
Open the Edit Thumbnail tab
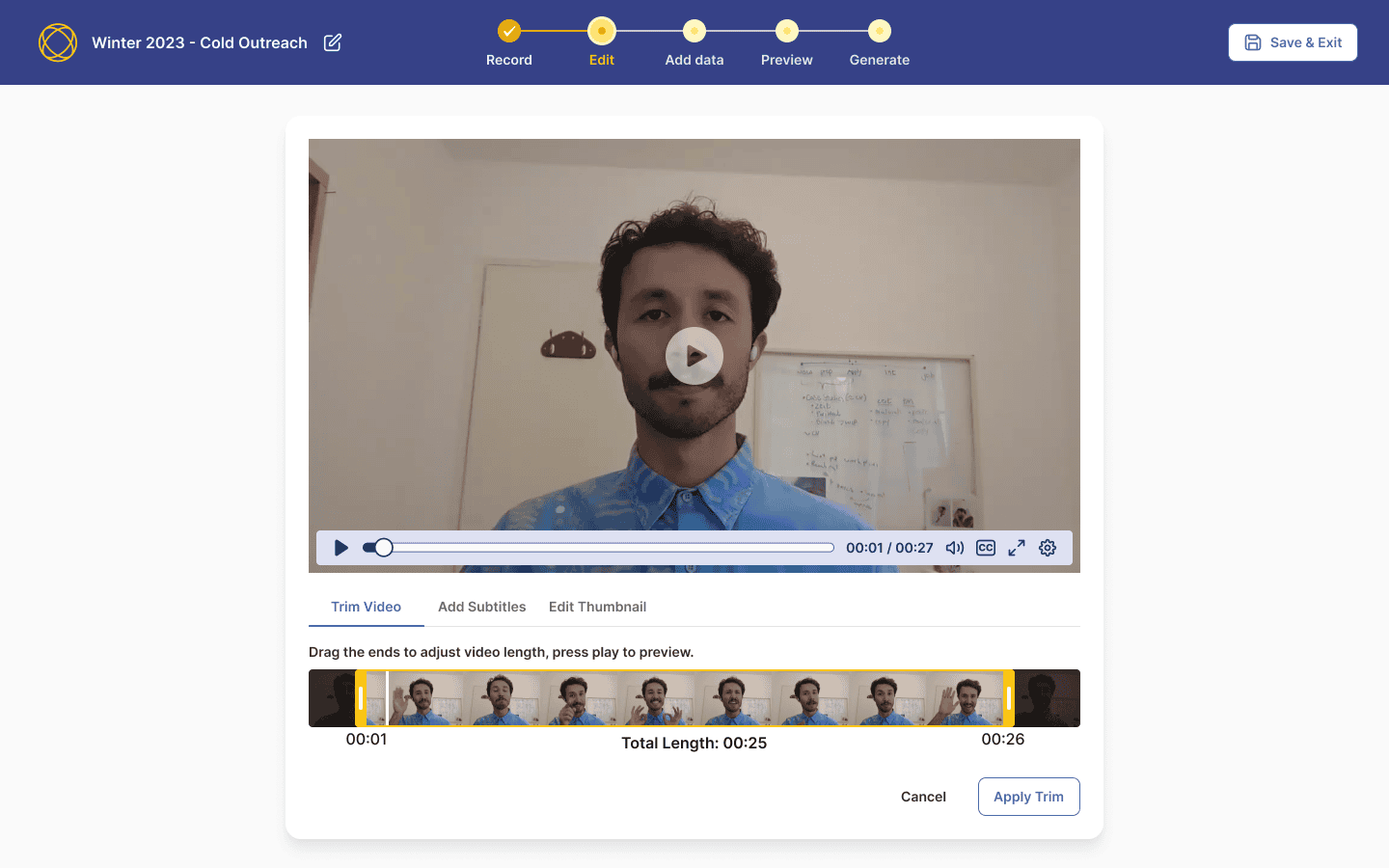click(598, 607)
